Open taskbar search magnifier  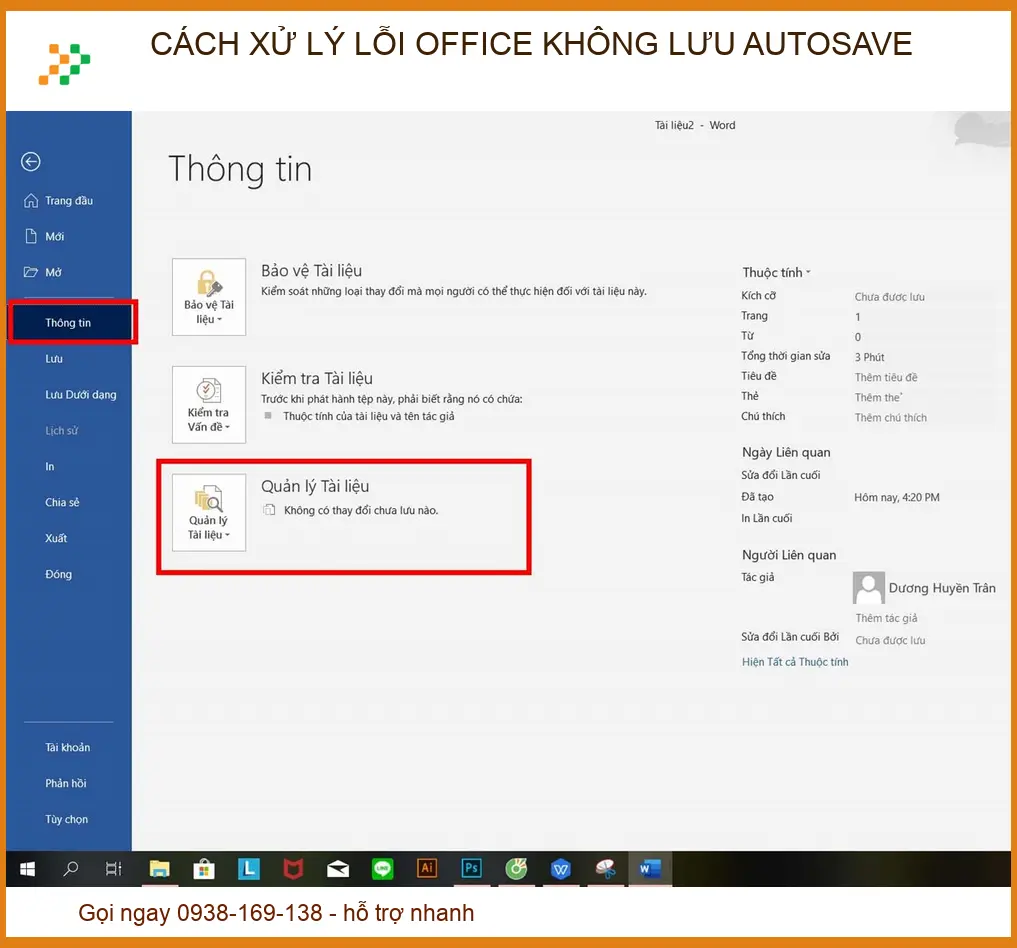point(70,869)
